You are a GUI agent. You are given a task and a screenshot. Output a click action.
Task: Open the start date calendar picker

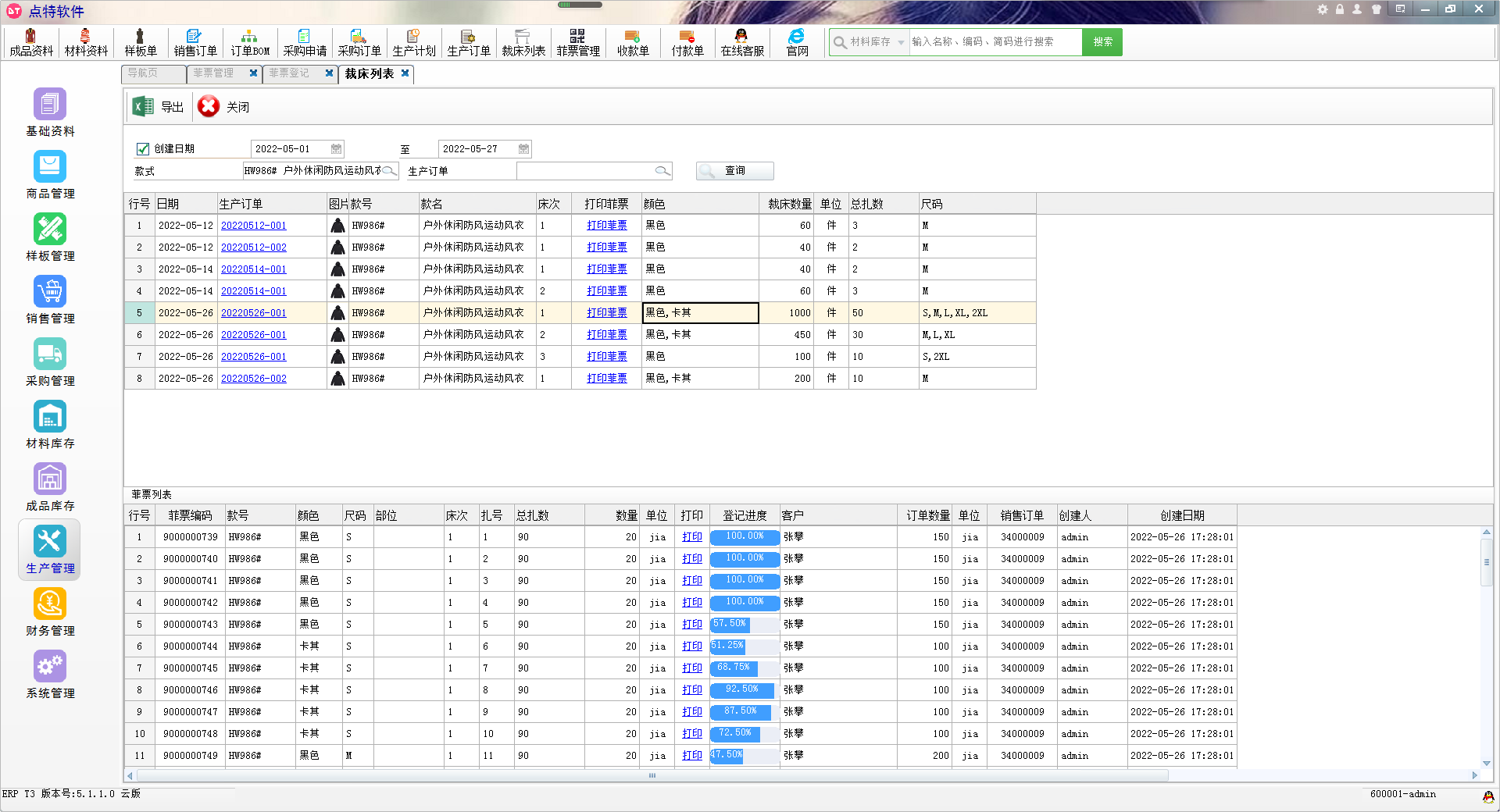click(x=336, y=149)
